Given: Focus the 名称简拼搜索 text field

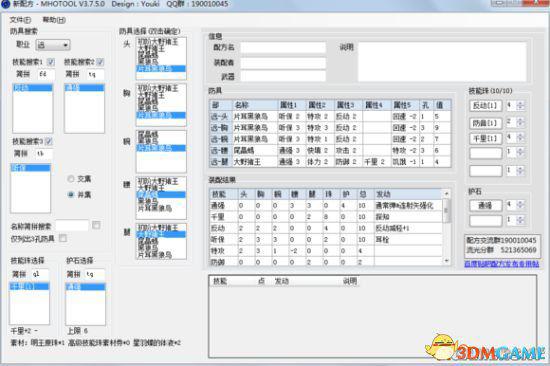Looking at the screenshot, I should coord(72,225).
